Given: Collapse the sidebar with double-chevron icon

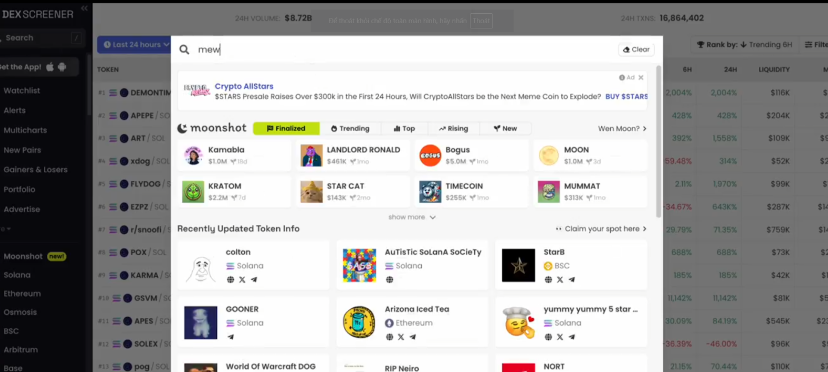Looking at the screenshot, I should pyautogui.click(x=84, y=8).
